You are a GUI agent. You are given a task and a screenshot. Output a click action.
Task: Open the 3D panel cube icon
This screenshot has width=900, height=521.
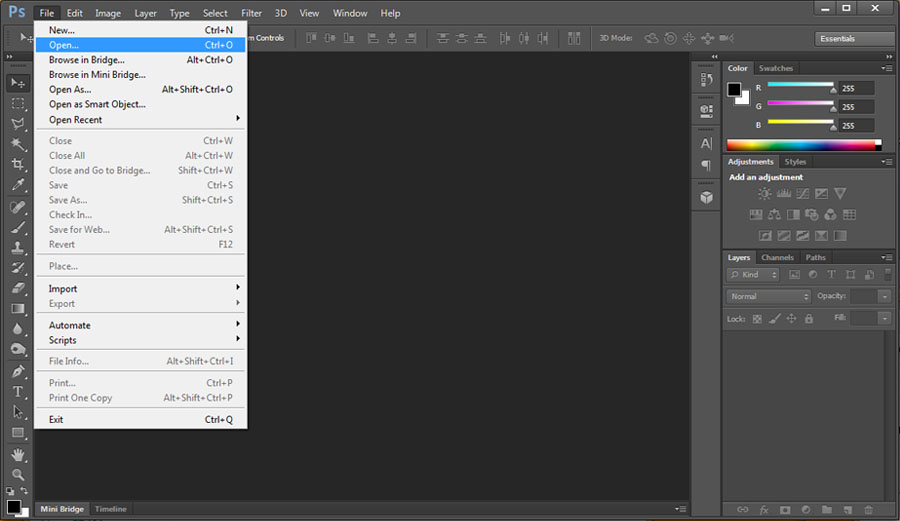[x=706, y=198]
